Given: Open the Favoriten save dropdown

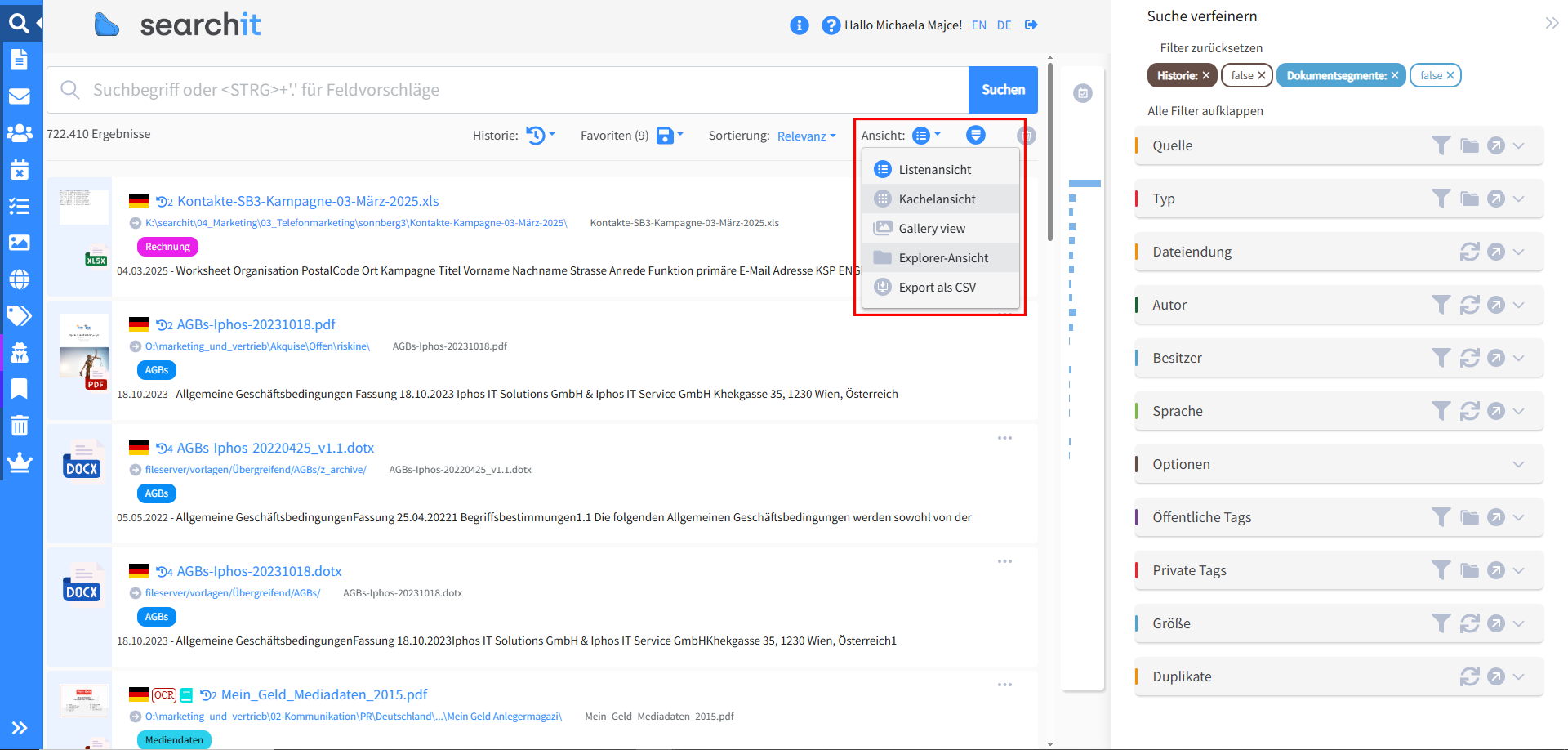Looking at the screenshot, I should tap(670, 136).
